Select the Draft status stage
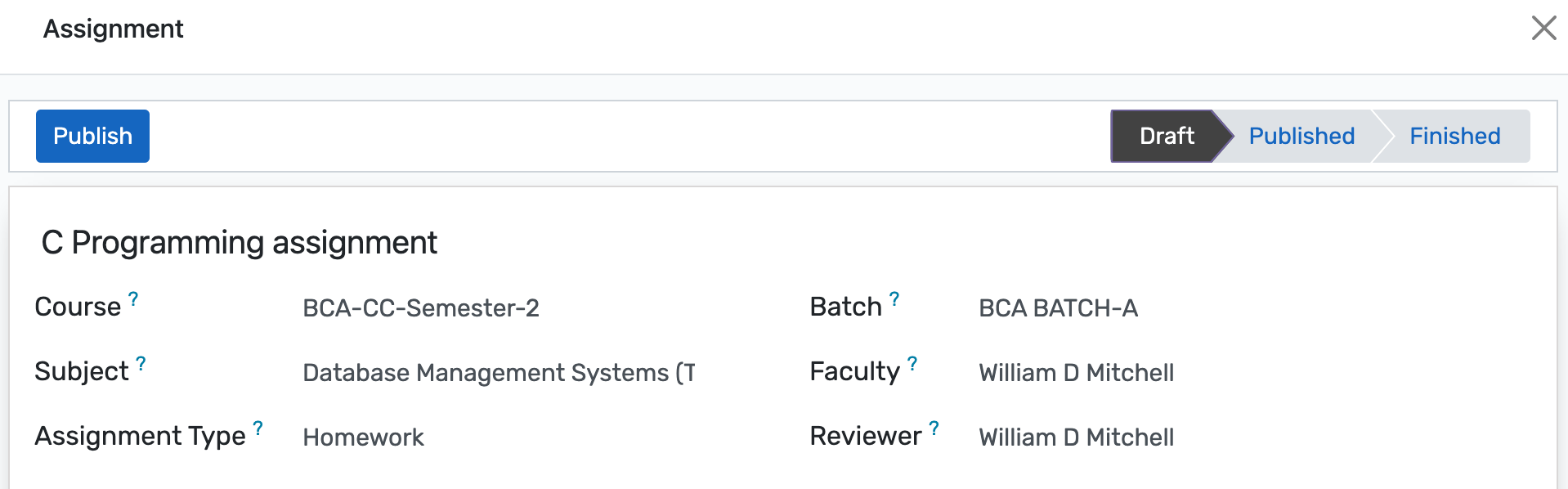 1166,136
